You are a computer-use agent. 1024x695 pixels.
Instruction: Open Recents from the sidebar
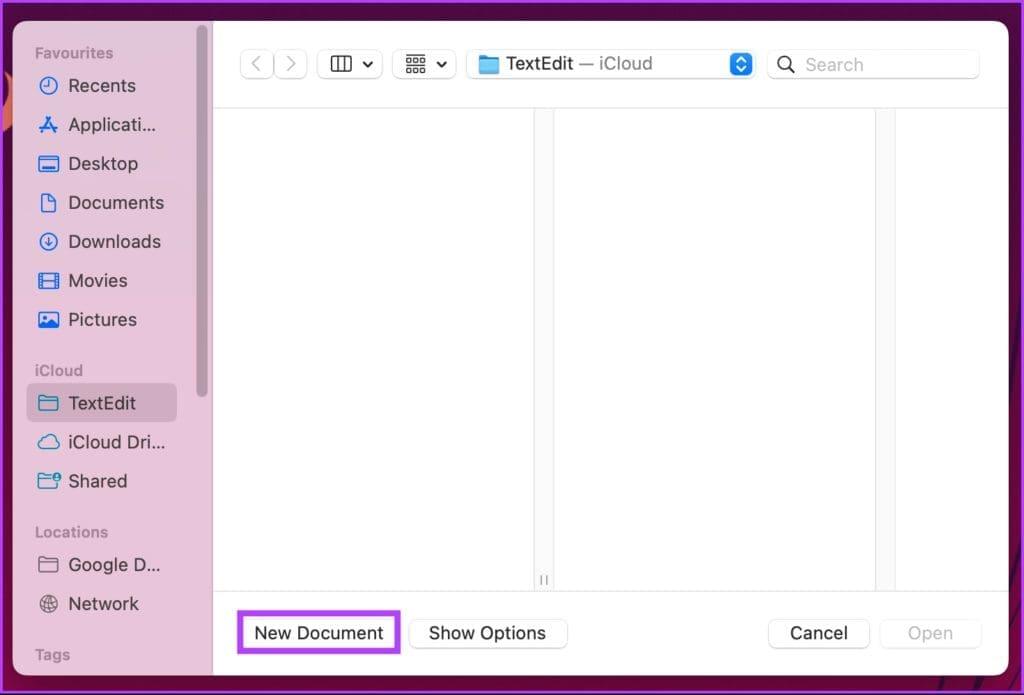tap(101, 86)
